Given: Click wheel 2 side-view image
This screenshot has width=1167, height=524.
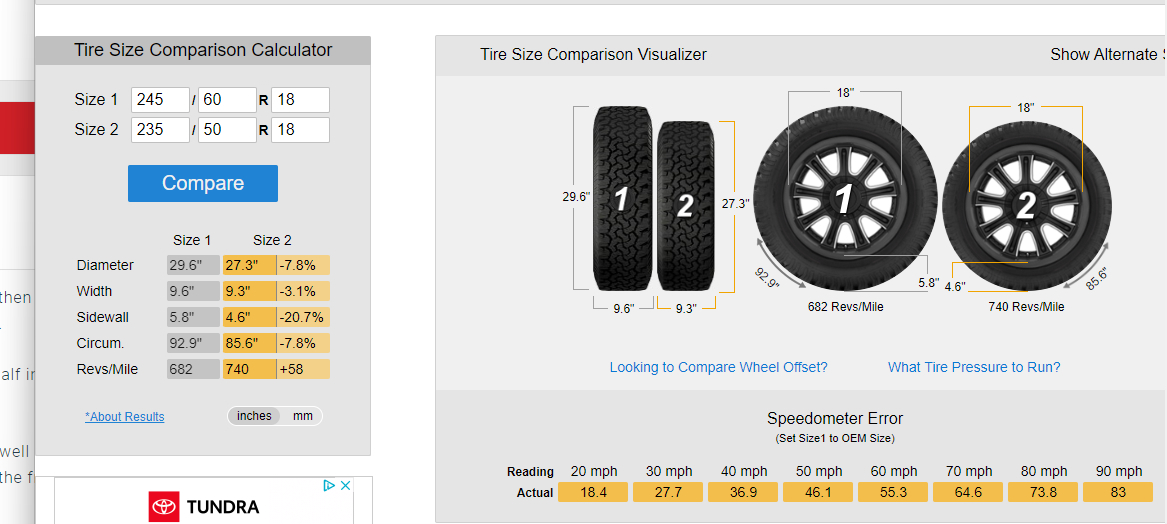Looking at the screenshot, I should (x=1026, y=206).
